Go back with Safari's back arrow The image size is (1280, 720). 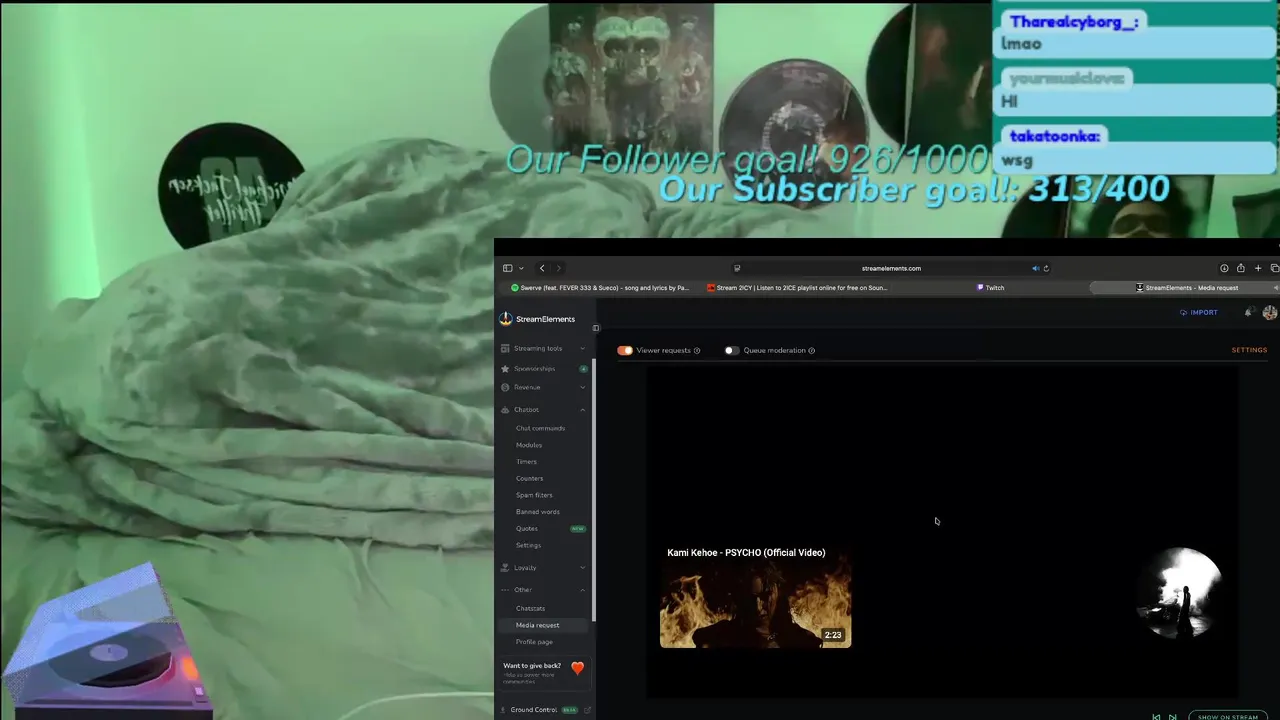542,268
